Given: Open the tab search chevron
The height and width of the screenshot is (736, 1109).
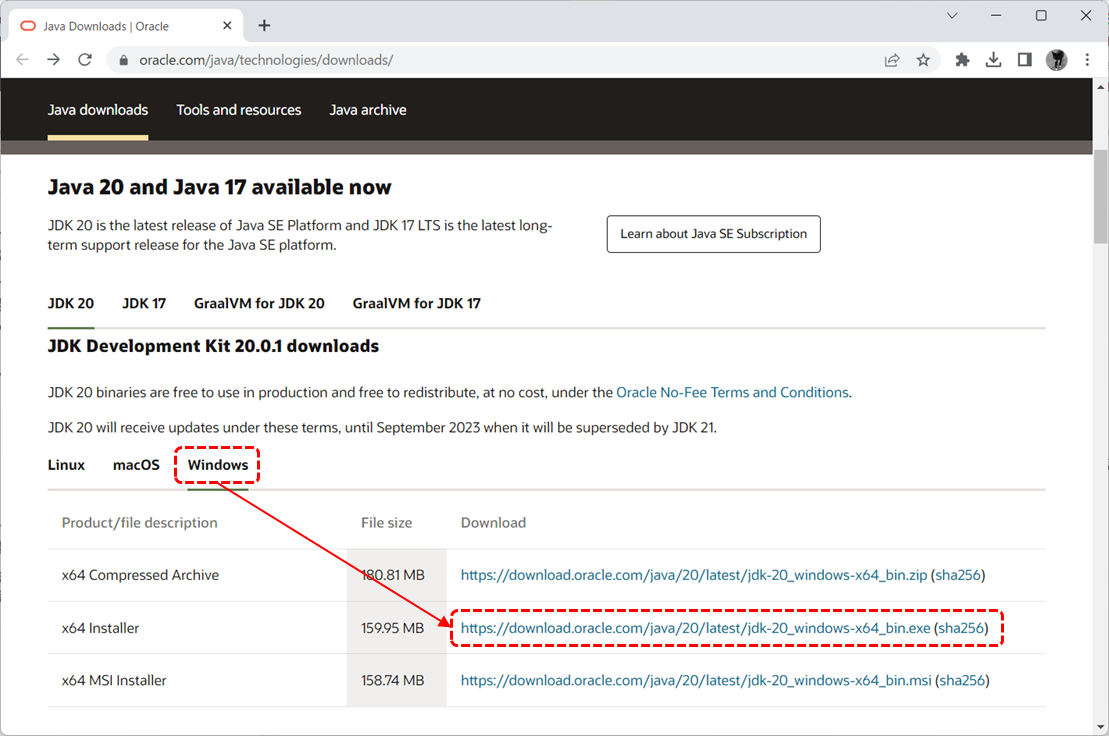Looking at the screenshot, I should [x=952, y=15].
